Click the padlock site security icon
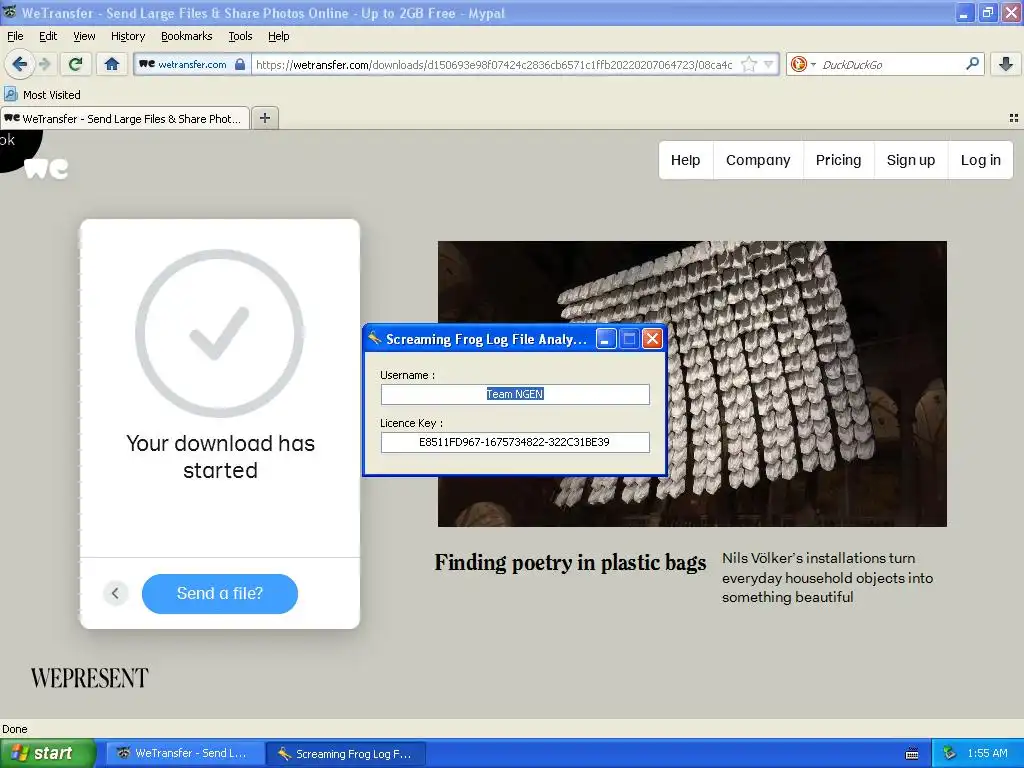 [x=240, y=64]
